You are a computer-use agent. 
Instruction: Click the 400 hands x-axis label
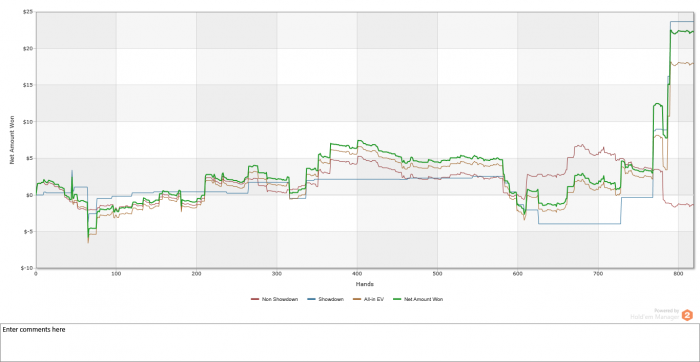click(357, 273)
